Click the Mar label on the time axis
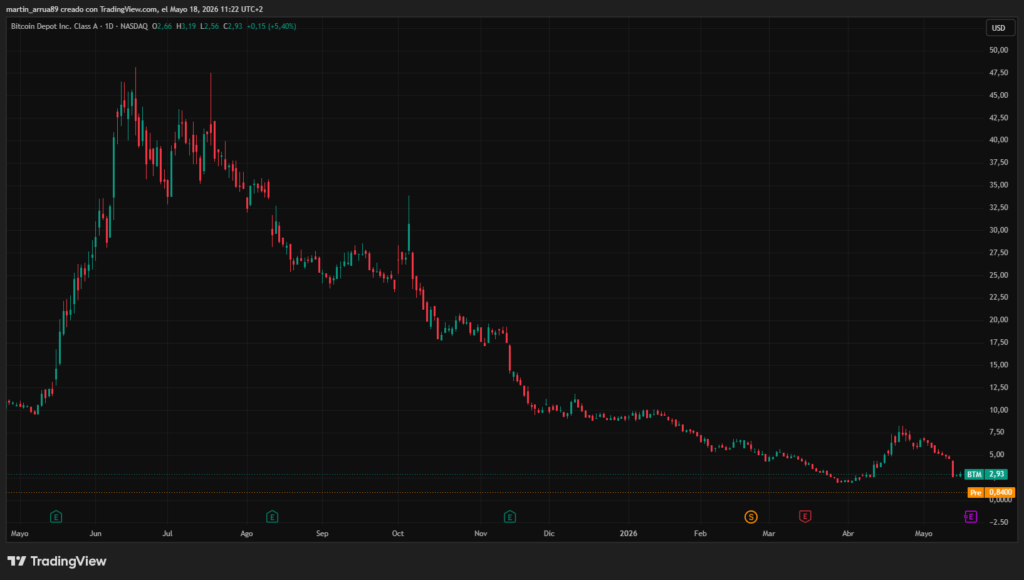 tap(769, 534)
